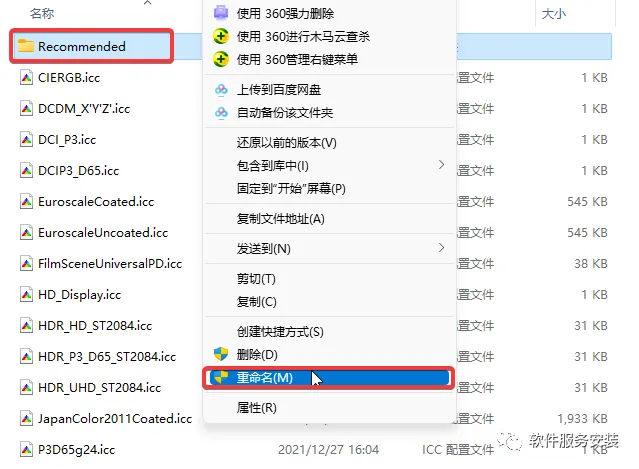Click the 360 force delete icon
The height and width of the screenshot is (469, 639).
click(x=221, y=13)
